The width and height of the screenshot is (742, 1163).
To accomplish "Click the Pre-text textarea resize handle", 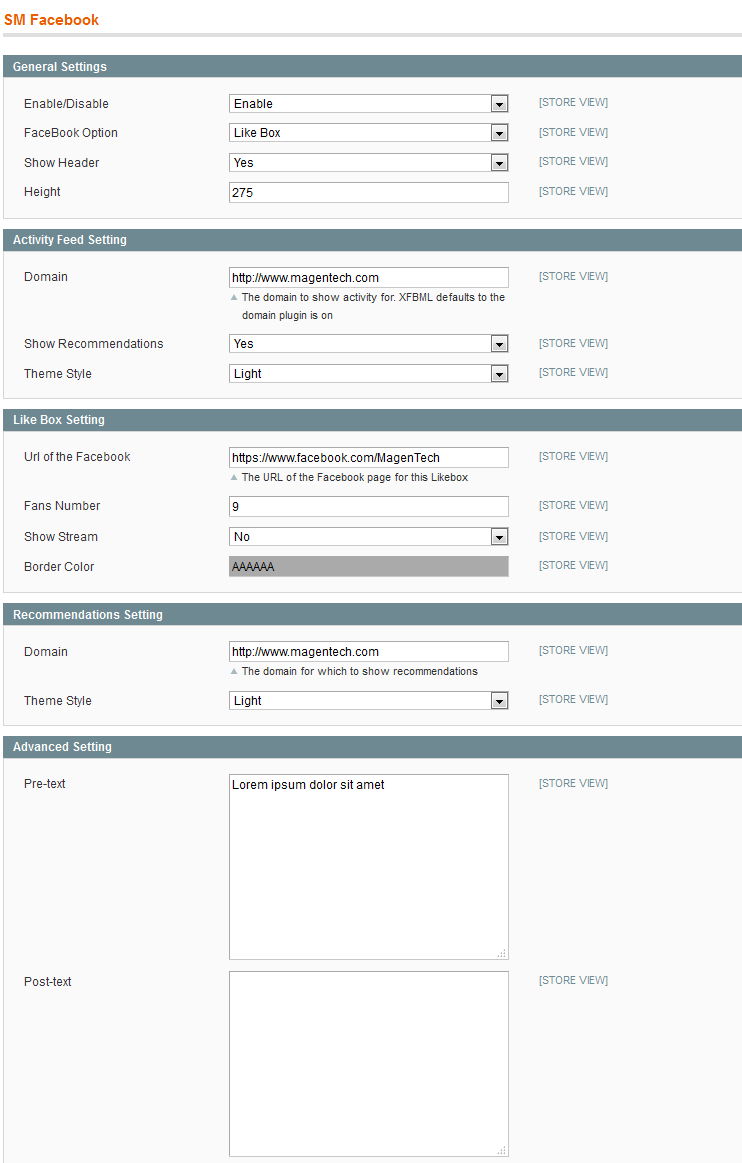I will point(502,954).
